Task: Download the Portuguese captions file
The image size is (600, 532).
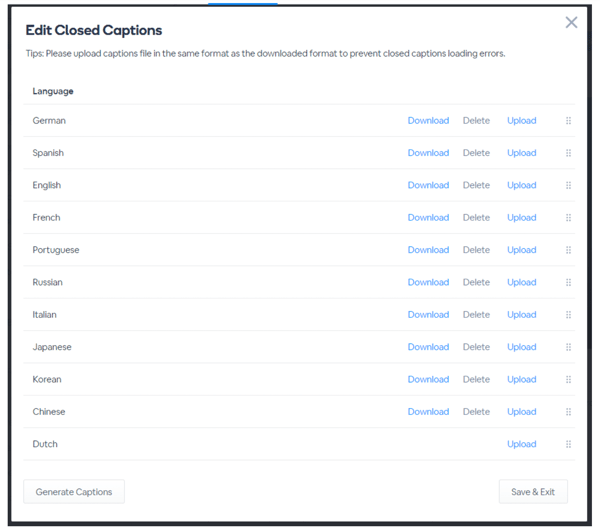Action: tap(428, 250)
